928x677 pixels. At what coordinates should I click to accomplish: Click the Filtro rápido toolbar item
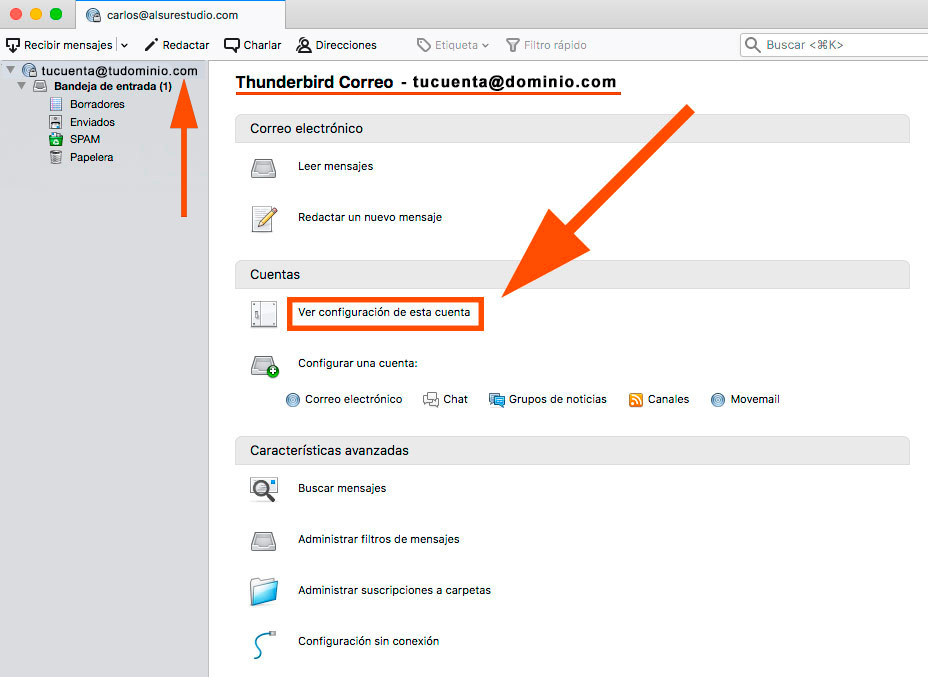click(x=545, y=44)
